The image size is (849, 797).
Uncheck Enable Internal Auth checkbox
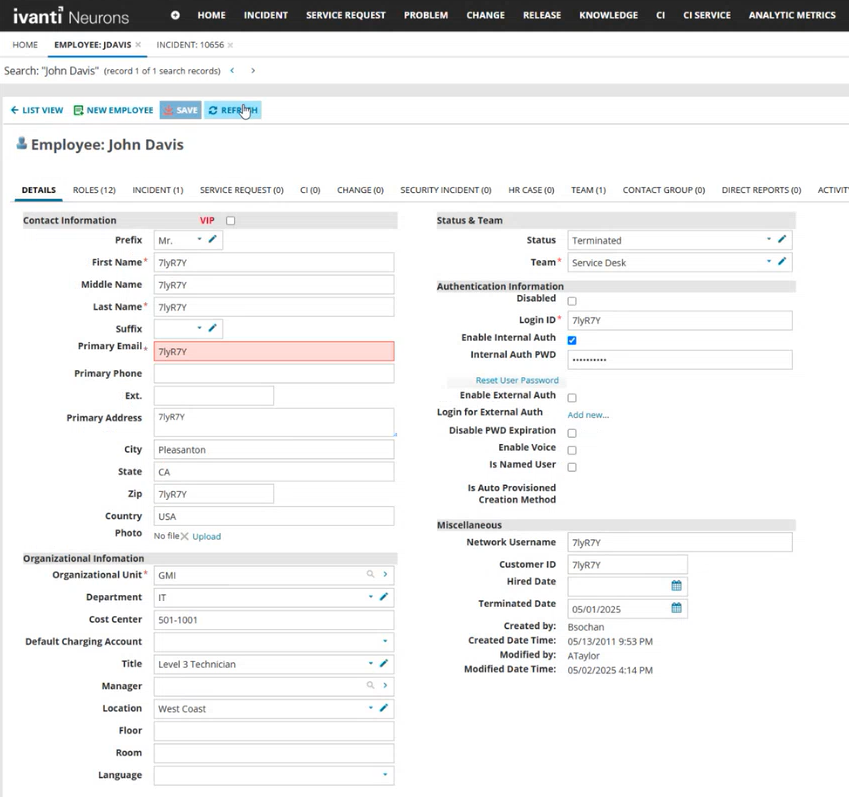point(572,340)
